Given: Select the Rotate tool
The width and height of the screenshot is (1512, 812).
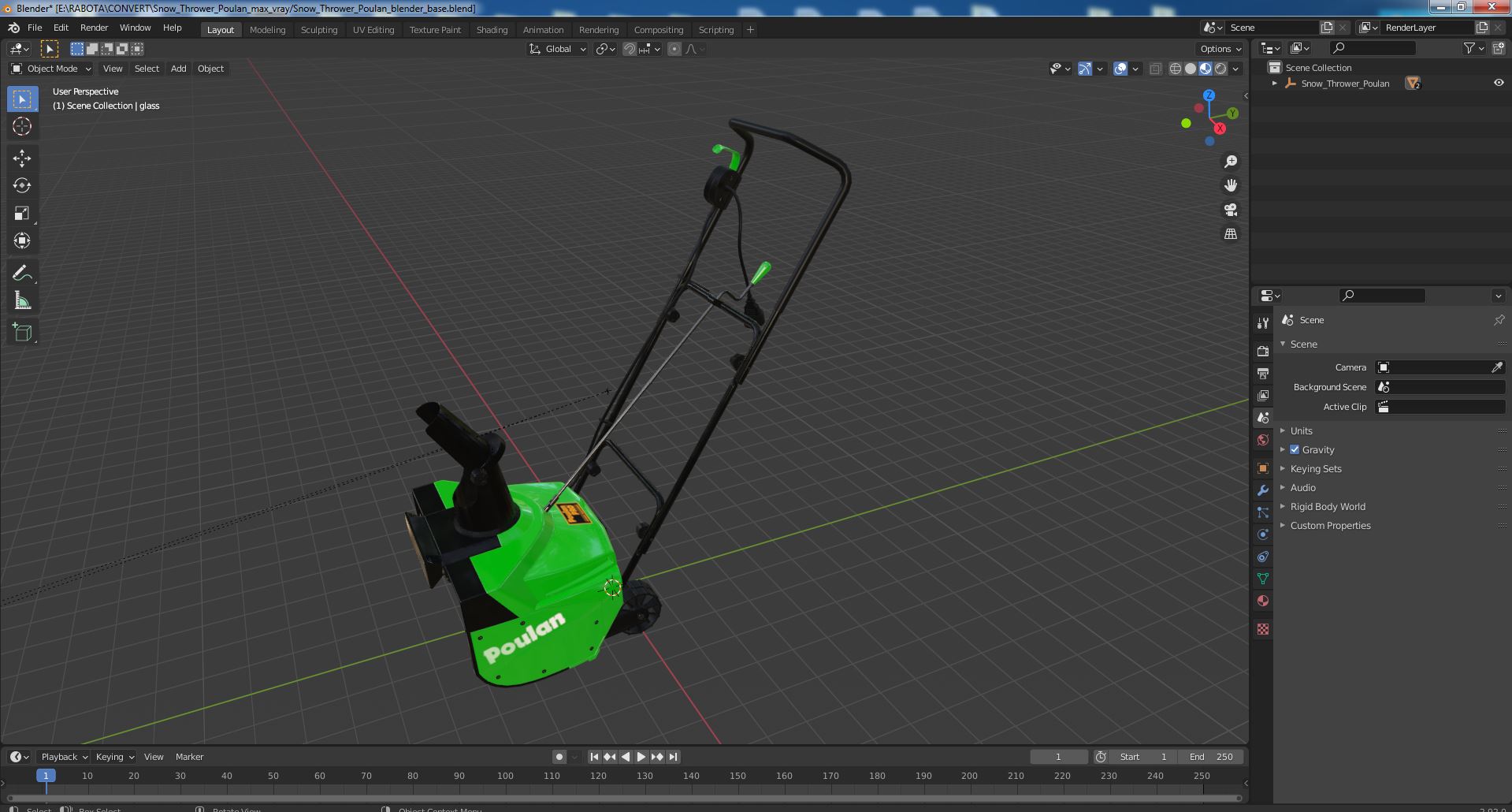Looking at the screenshot, I should pyautogui.click(x=22, y=185).
